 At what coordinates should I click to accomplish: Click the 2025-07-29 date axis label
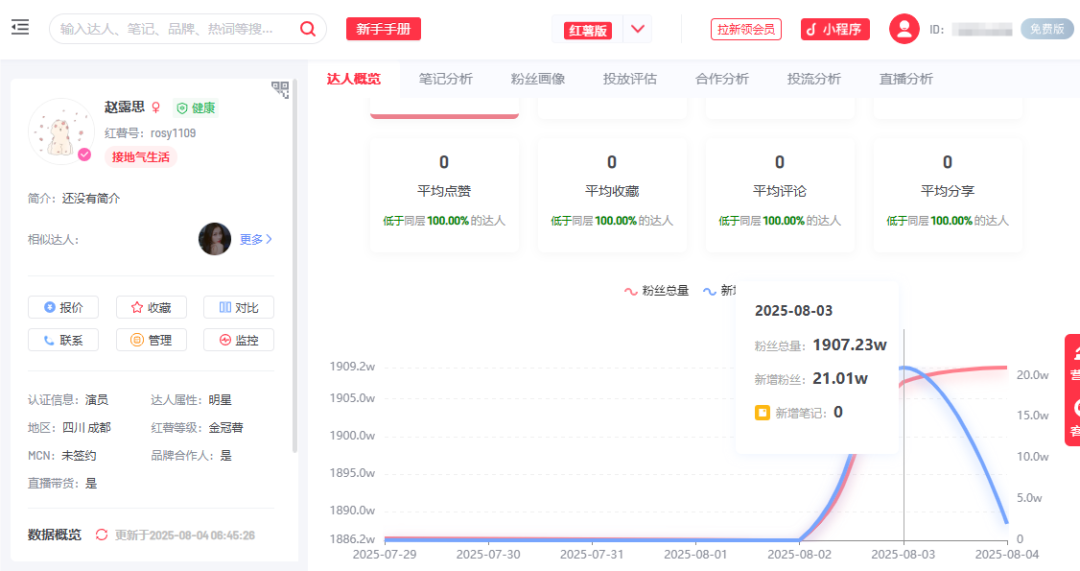click(x=384, y=554)
